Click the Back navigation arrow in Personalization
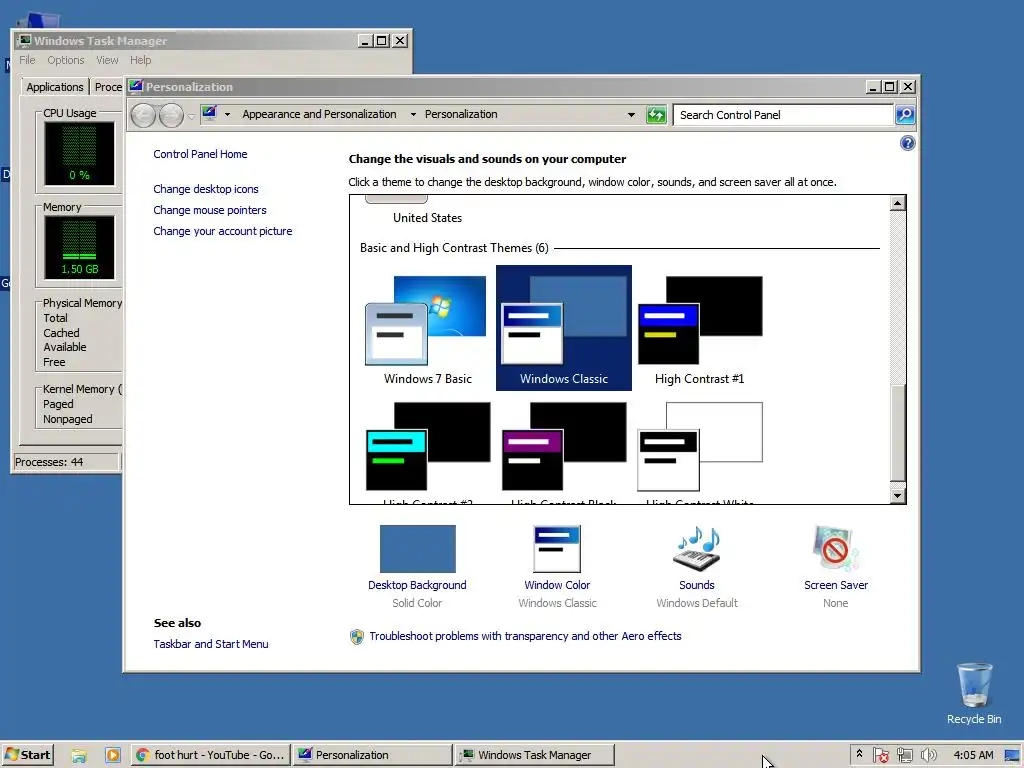Image resolution: width=1024 pixels, height=768 pixels. (143, 116)
